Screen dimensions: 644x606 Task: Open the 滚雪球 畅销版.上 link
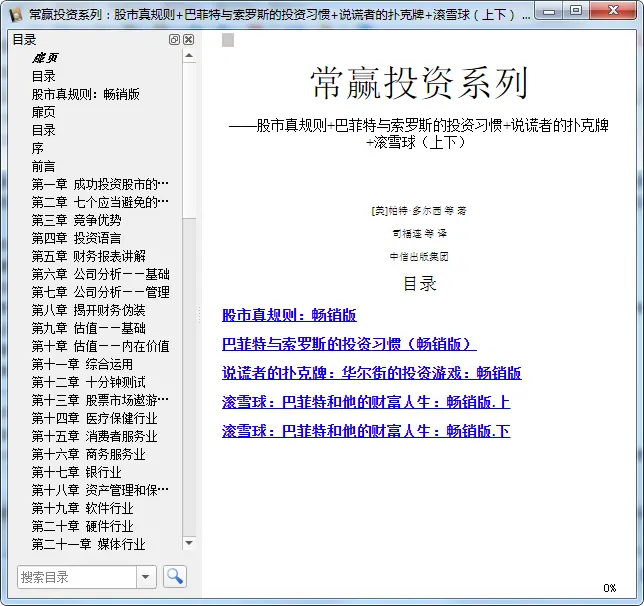point(366,402)
